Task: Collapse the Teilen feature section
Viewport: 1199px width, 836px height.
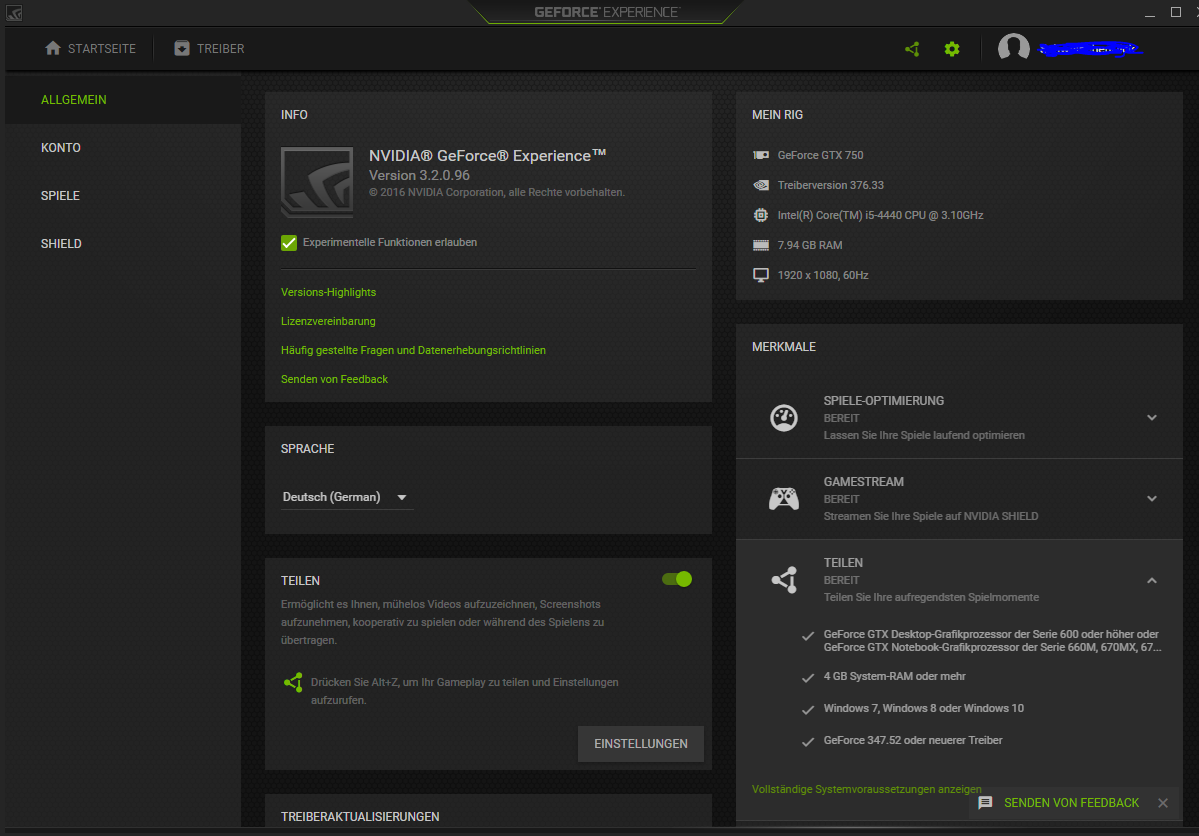Action: click(1152, 581)
